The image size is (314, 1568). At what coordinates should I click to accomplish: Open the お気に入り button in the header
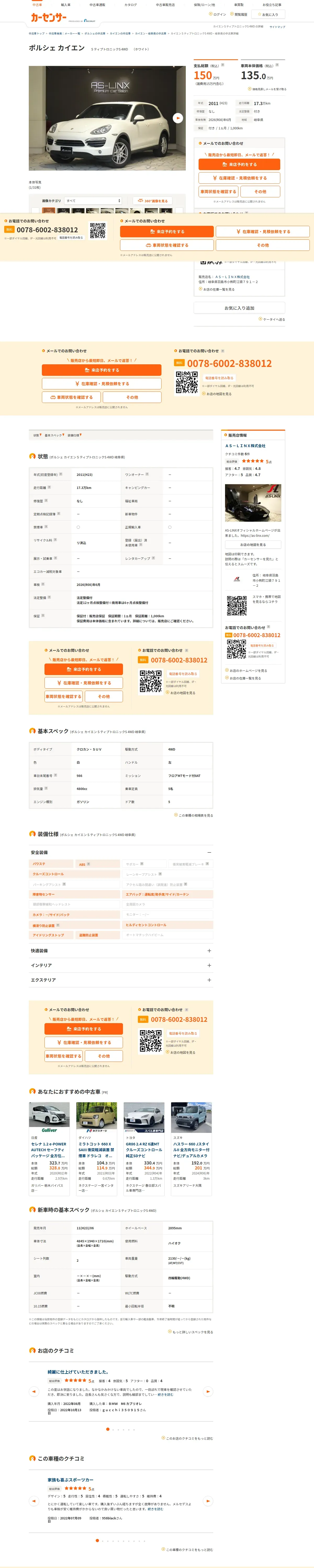[x=268, y=14]
